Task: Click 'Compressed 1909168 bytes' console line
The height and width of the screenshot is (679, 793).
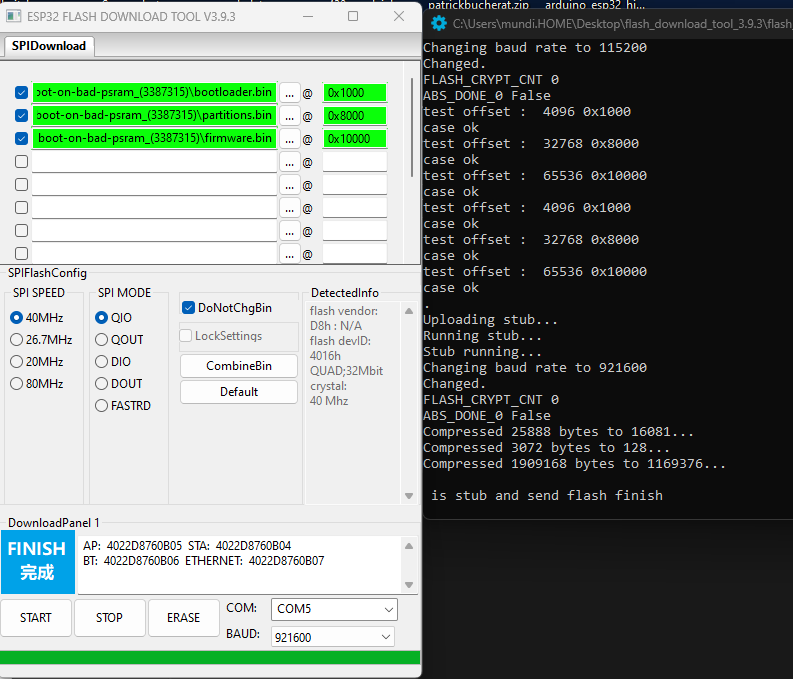Action: [574, 464]
